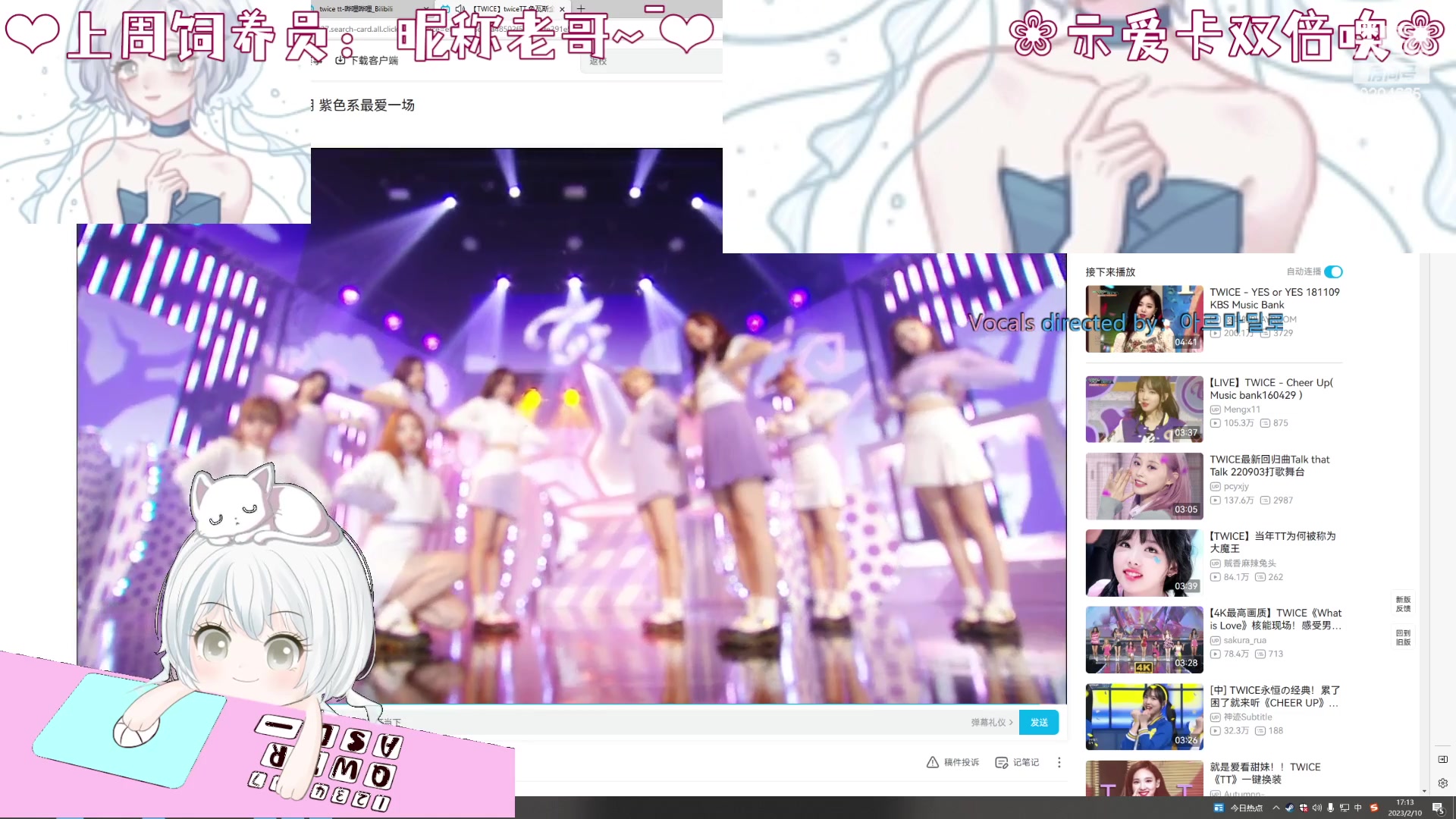The image size is (1456, 819).
Task: Open the taskbar clock 17:13 date
Action: pos(1404,808)
